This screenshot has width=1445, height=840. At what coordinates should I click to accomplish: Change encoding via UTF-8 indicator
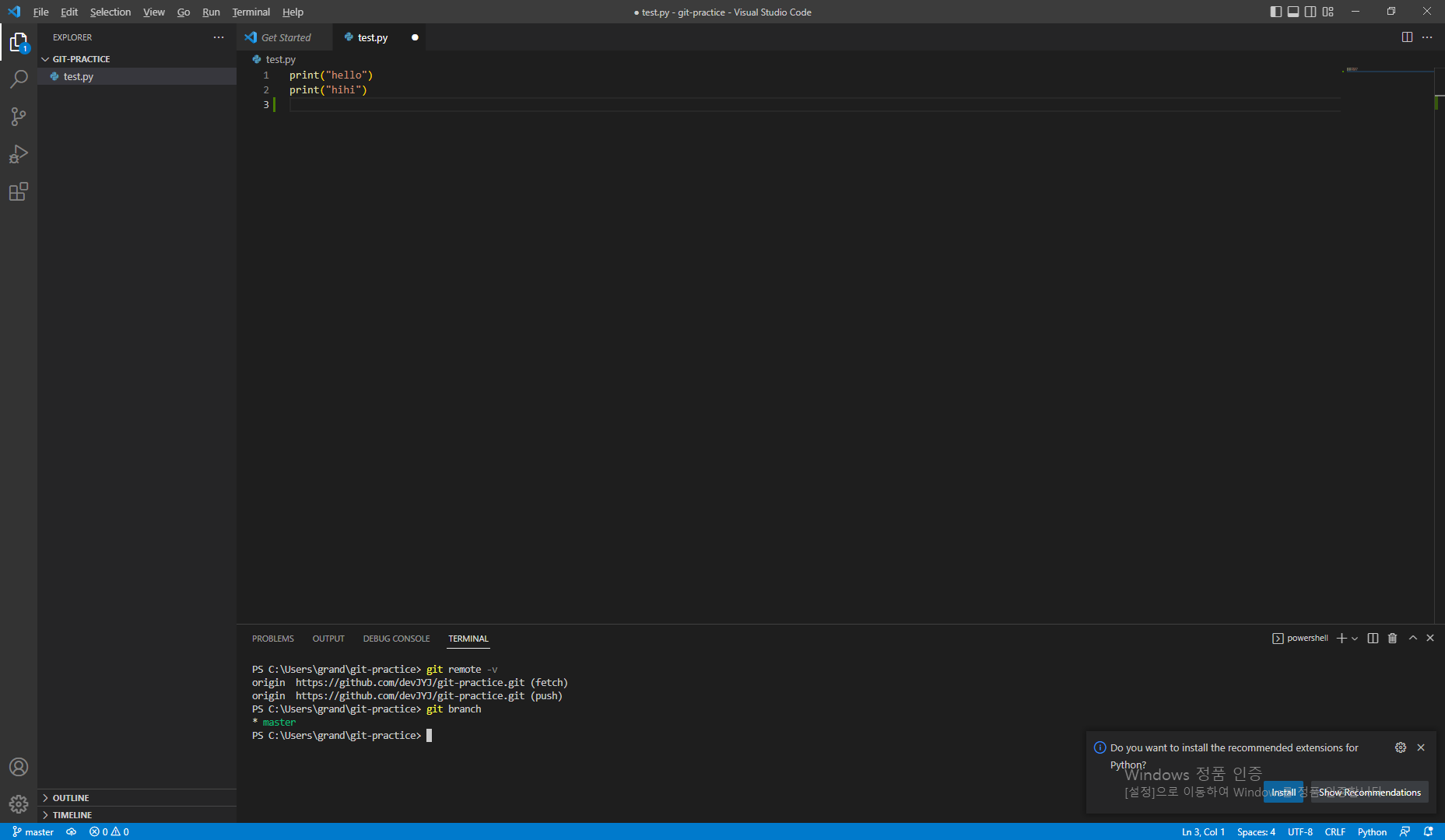(x=1299, y=831)
